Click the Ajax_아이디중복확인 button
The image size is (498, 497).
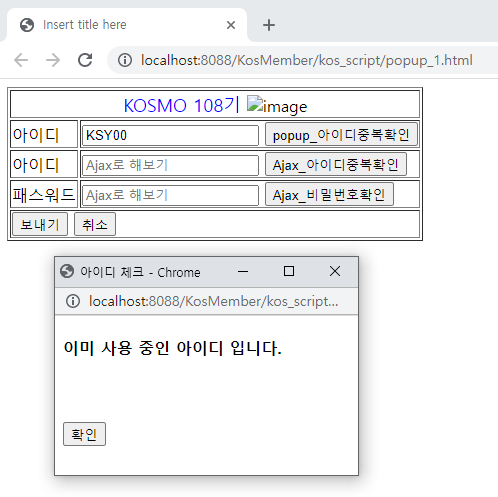point(336,164)
